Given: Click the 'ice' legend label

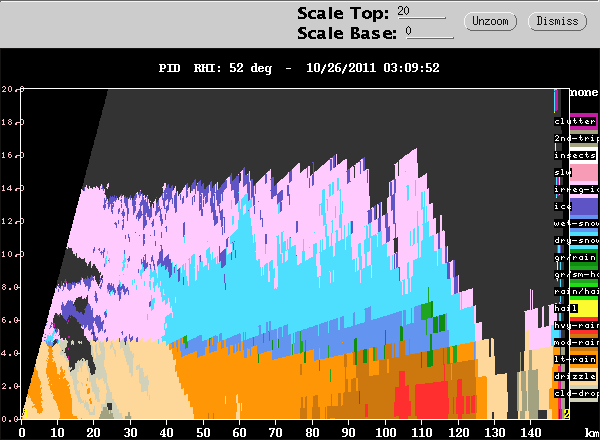Looking at the screenshot, I should coord(562,206).
